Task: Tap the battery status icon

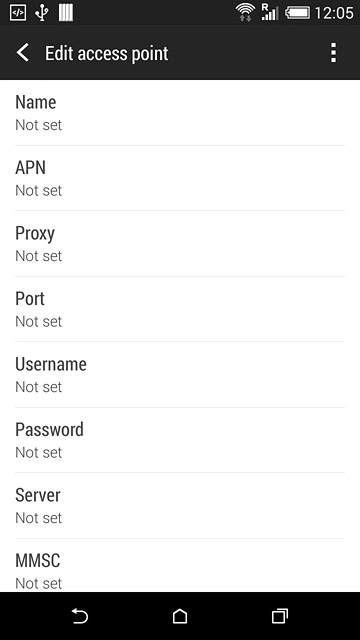Action: click(297, 13)
